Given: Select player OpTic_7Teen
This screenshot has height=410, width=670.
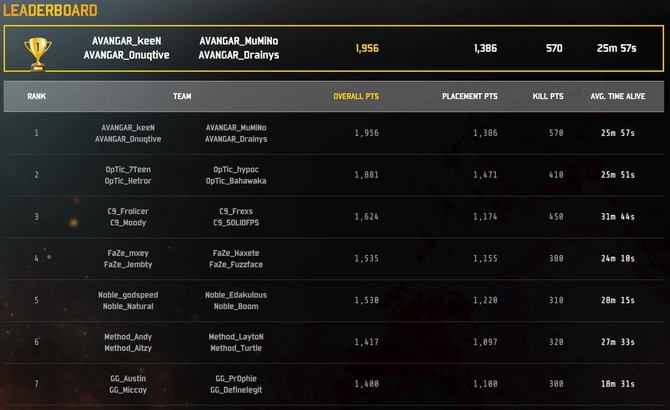Looking at the screenshot, I should (129, 169).
